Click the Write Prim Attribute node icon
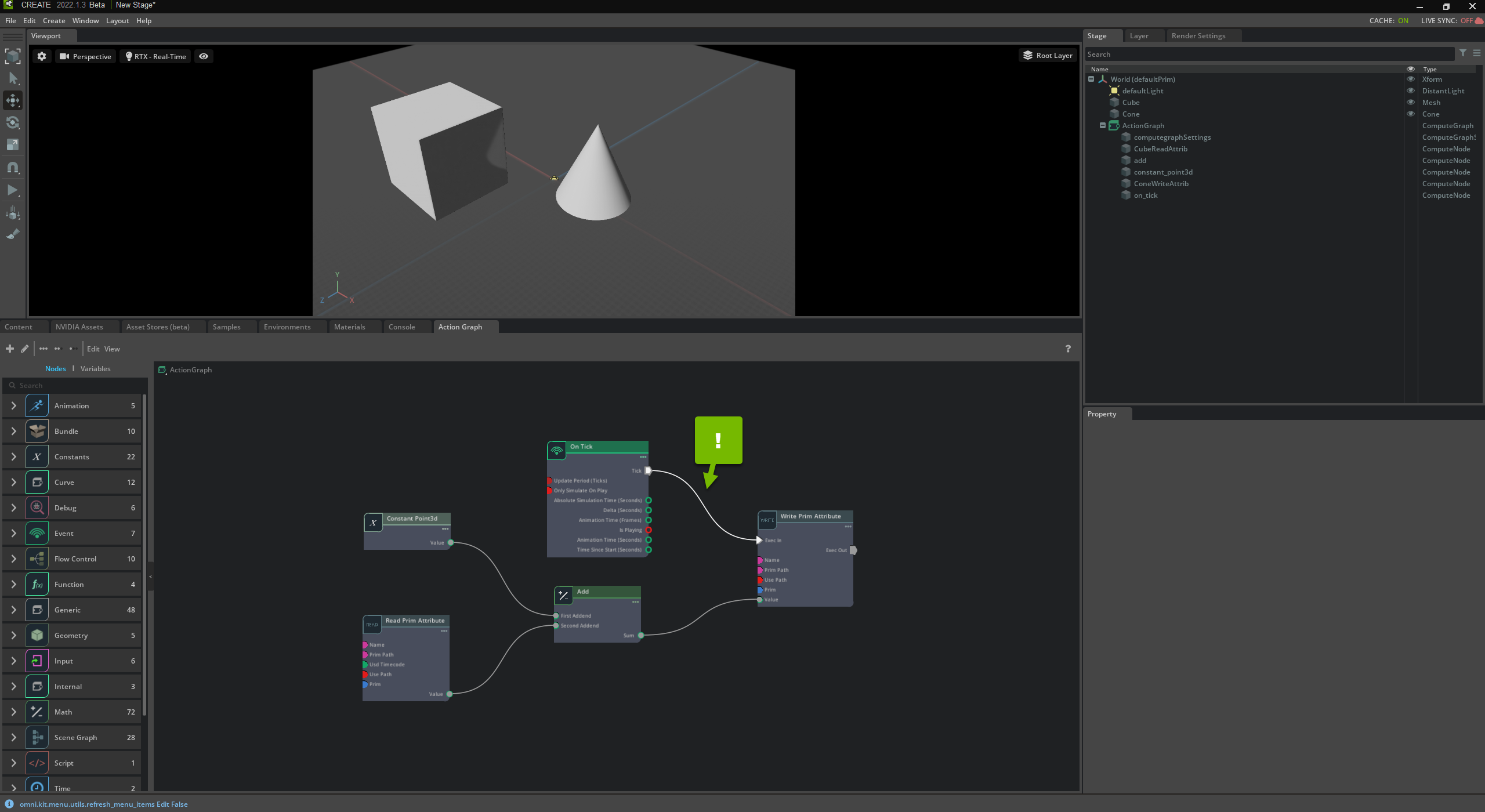 (767, 520)
